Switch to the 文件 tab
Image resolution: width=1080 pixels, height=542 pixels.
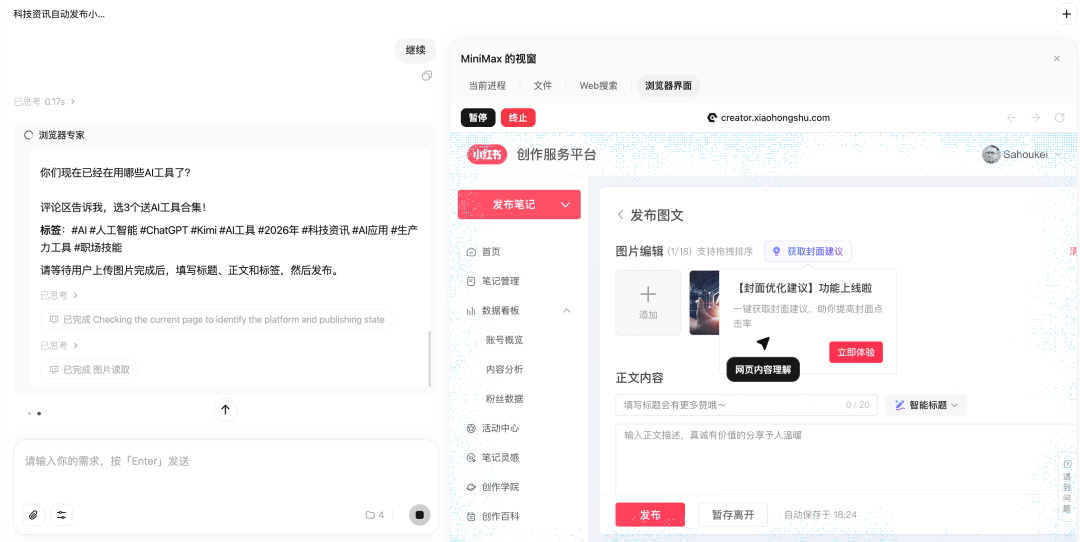click(542, 86)
